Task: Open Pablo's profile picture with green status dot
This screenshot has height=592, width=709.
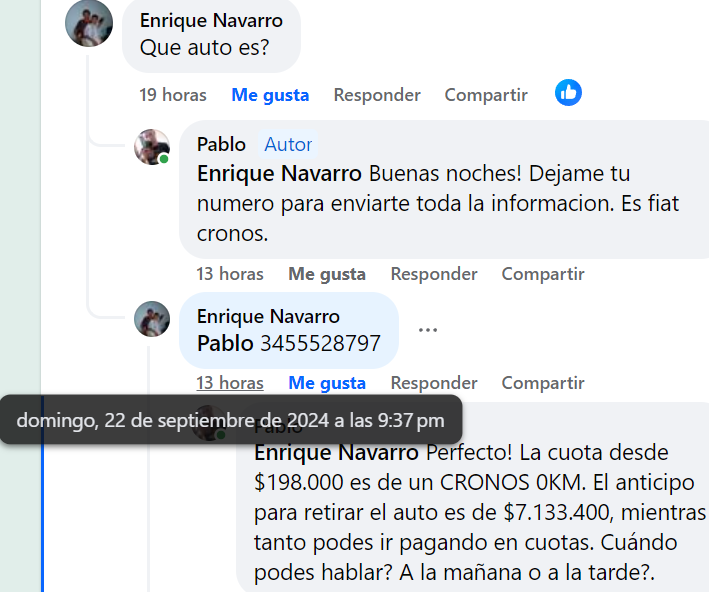Action: 152,147
